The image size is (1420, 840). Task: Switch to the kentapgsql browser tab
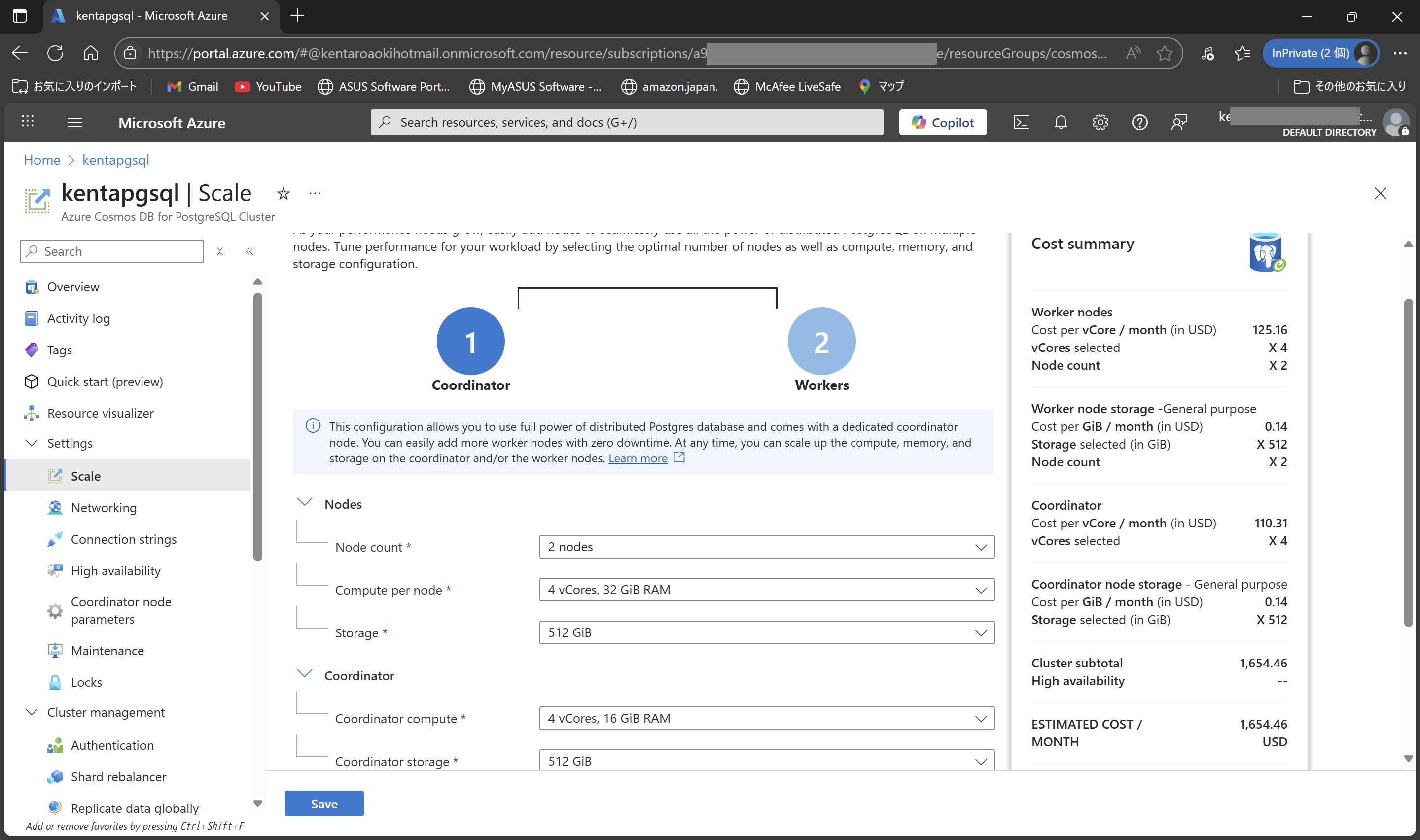click(152, 15)
